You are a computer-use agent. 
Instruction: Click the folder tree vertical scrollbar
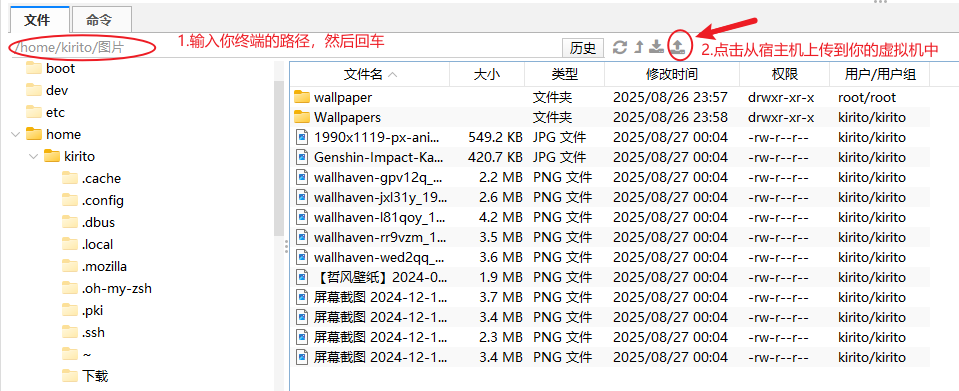278,158
